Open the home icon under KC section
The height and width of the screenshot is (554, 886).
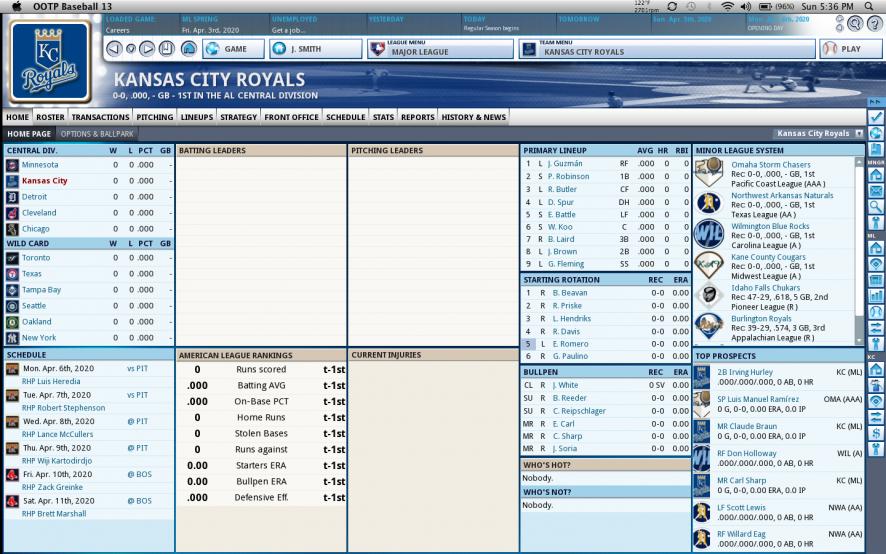pyautogui.click(x=876, y=370)
